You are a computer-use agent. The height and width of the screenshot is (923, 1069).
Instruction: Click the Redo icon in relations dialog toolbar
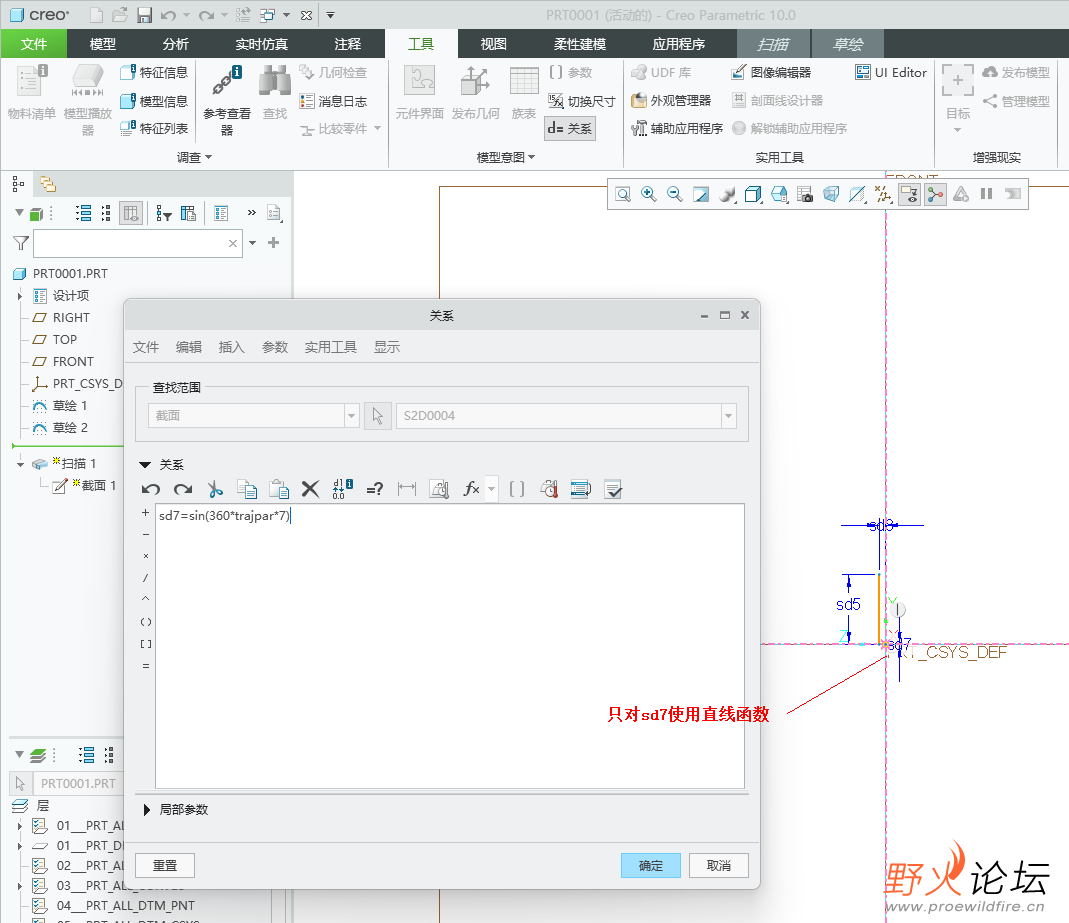[x=183, y=489]
